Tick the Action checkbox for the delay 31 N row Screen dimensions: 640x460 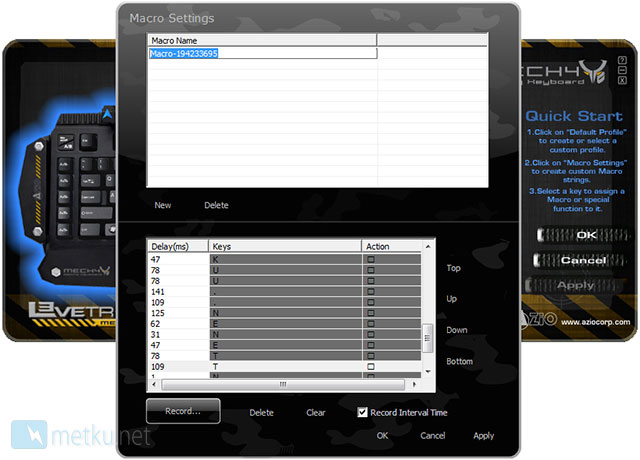[371, 334]
